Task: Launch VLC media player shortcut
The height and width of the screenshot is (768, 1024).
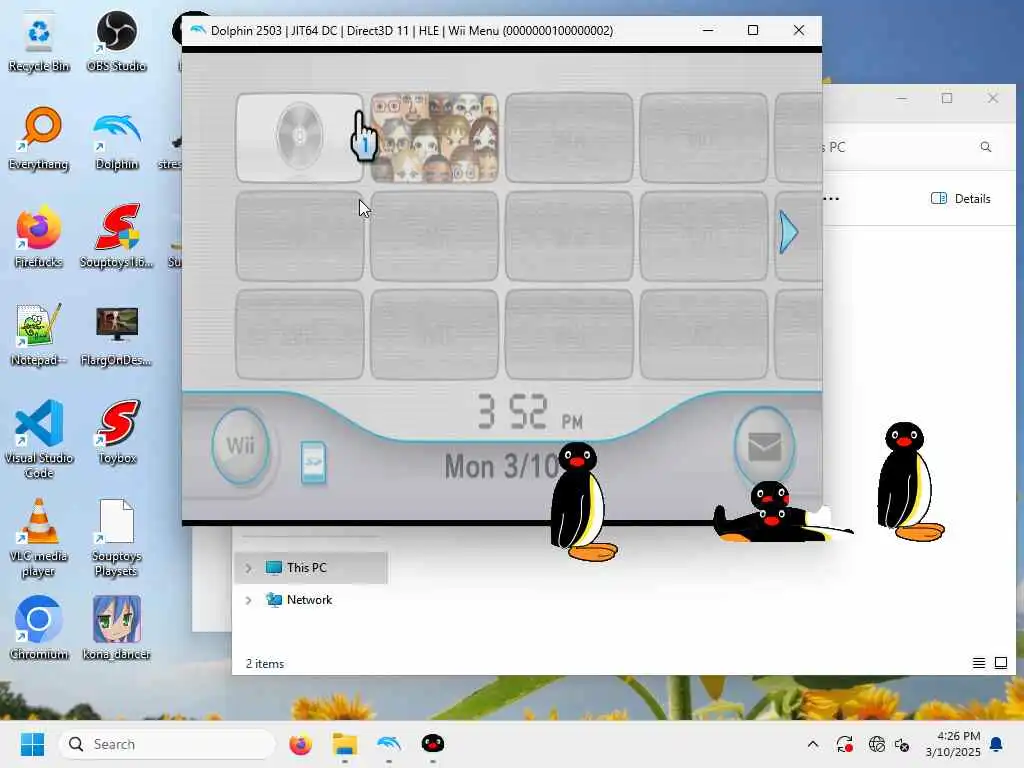Action: coord(39,537)
